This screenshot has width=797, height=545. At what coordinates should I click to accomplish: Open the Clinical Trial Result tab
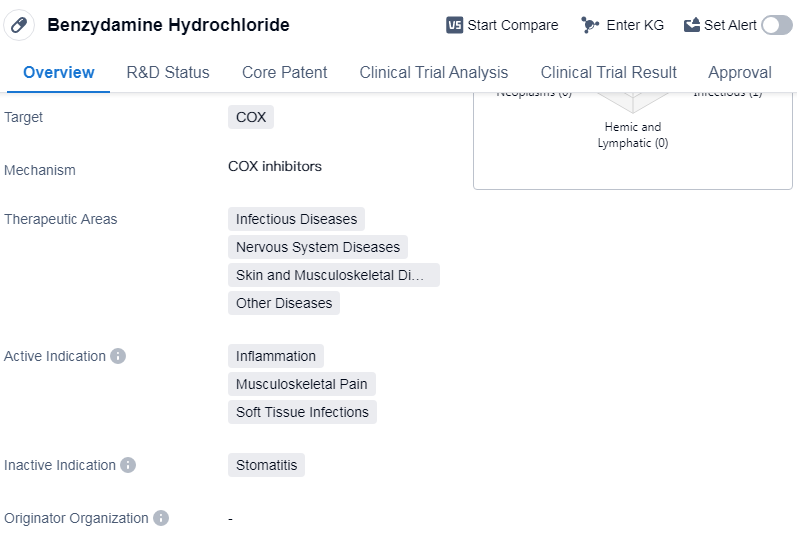point(608,72)
